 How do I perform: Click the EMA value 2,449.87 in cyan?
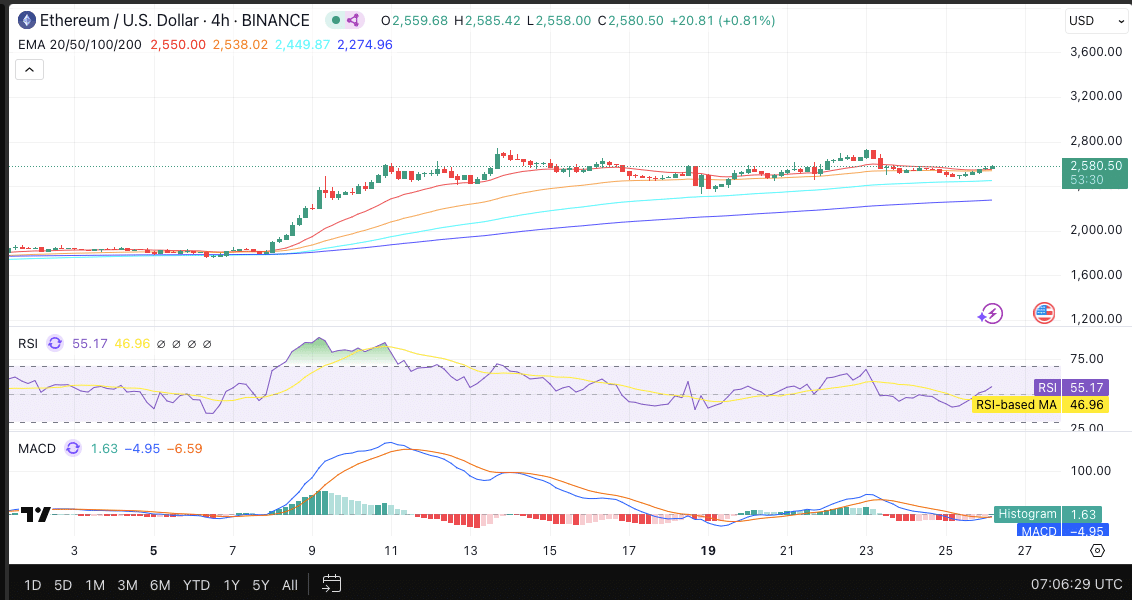click(x=302, y=45)
